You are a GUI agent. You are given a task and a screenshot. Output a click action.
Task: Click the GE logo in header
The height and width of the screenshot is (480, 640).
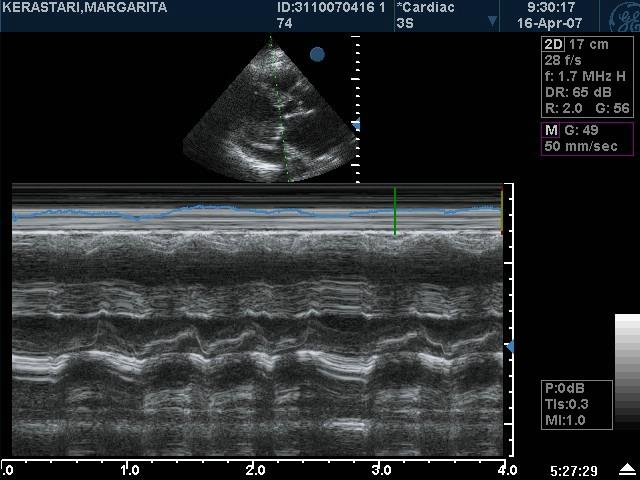[x=624, y=16]
